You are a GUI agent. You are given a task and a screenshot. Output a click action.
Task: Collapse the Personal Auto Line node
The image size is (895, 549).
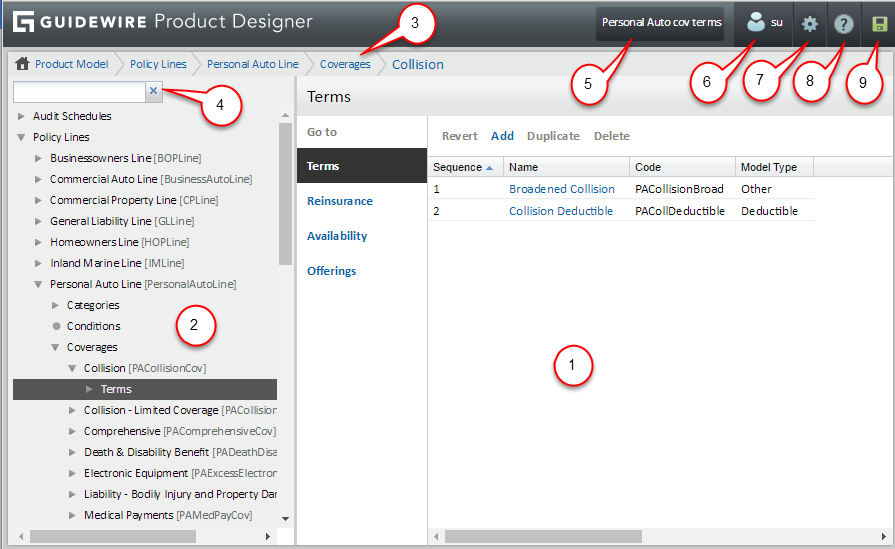click(38, 284)
